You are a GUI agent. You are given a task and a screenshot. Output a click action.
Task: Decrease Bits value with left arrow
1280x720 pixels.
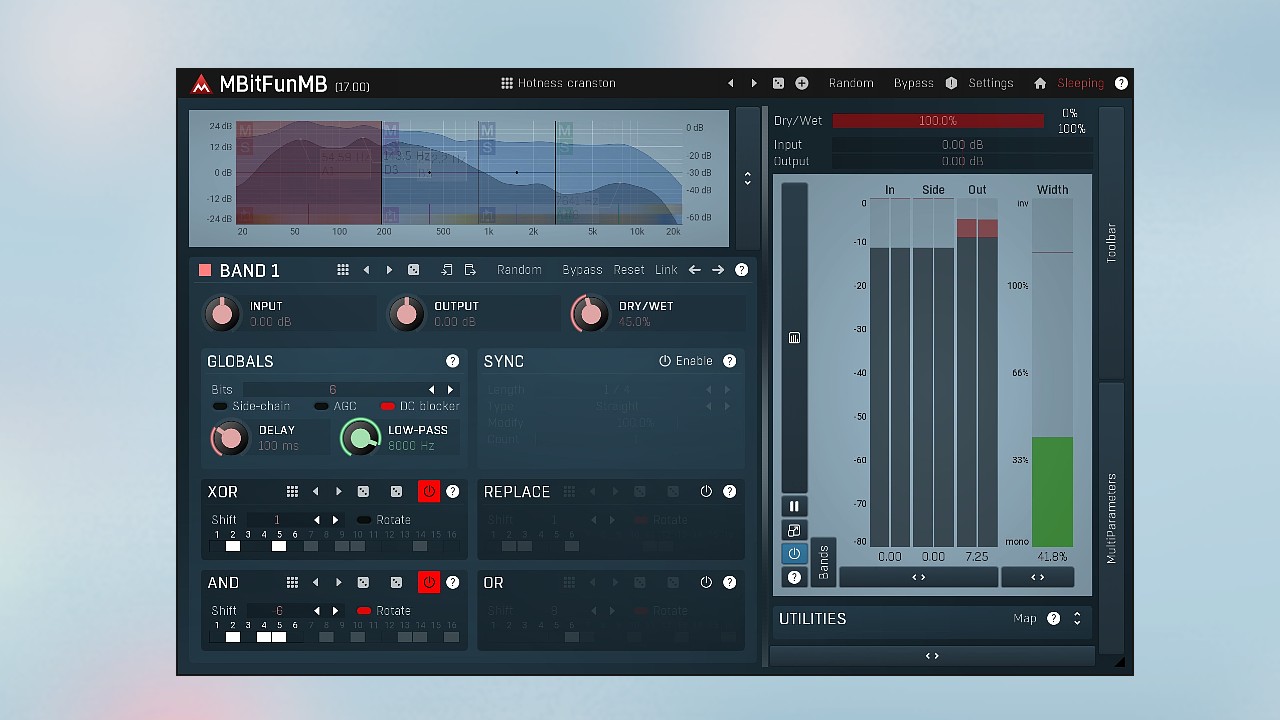432,390
